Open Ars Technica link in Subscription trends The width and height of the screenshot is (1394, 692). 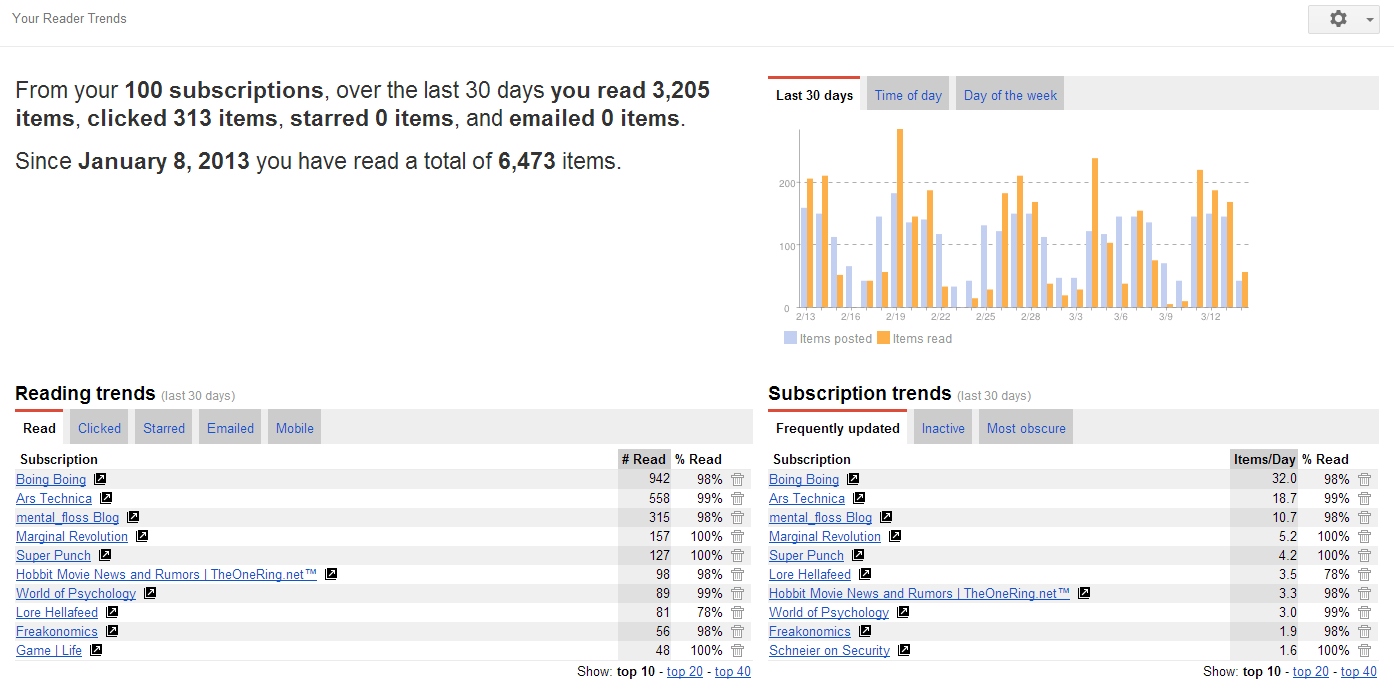pyautogui.click(x=807, y=498)
